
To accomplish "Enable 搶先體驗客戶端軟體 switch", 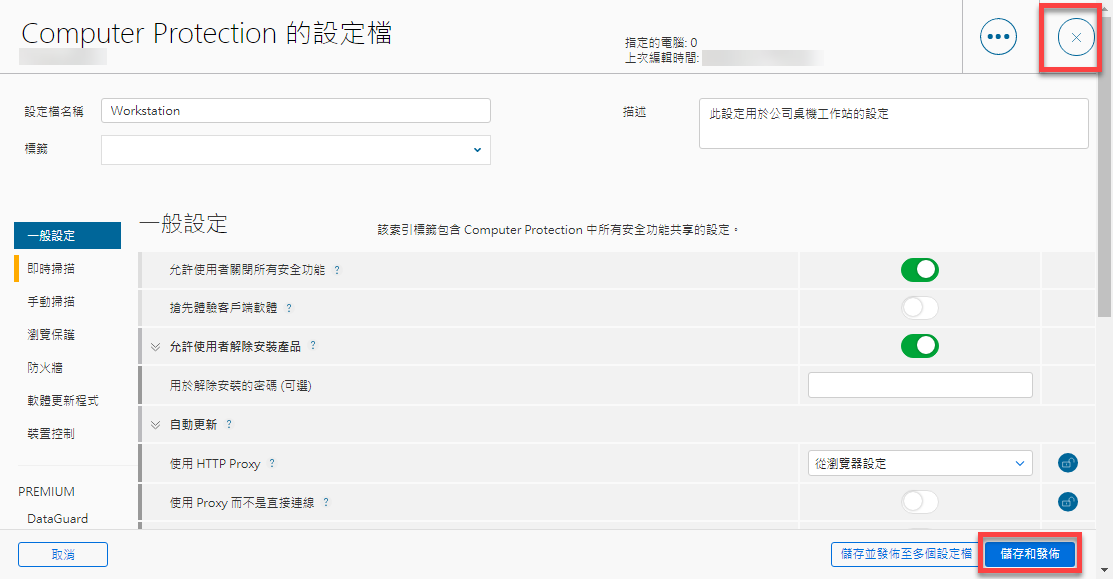I will (919, 308).
